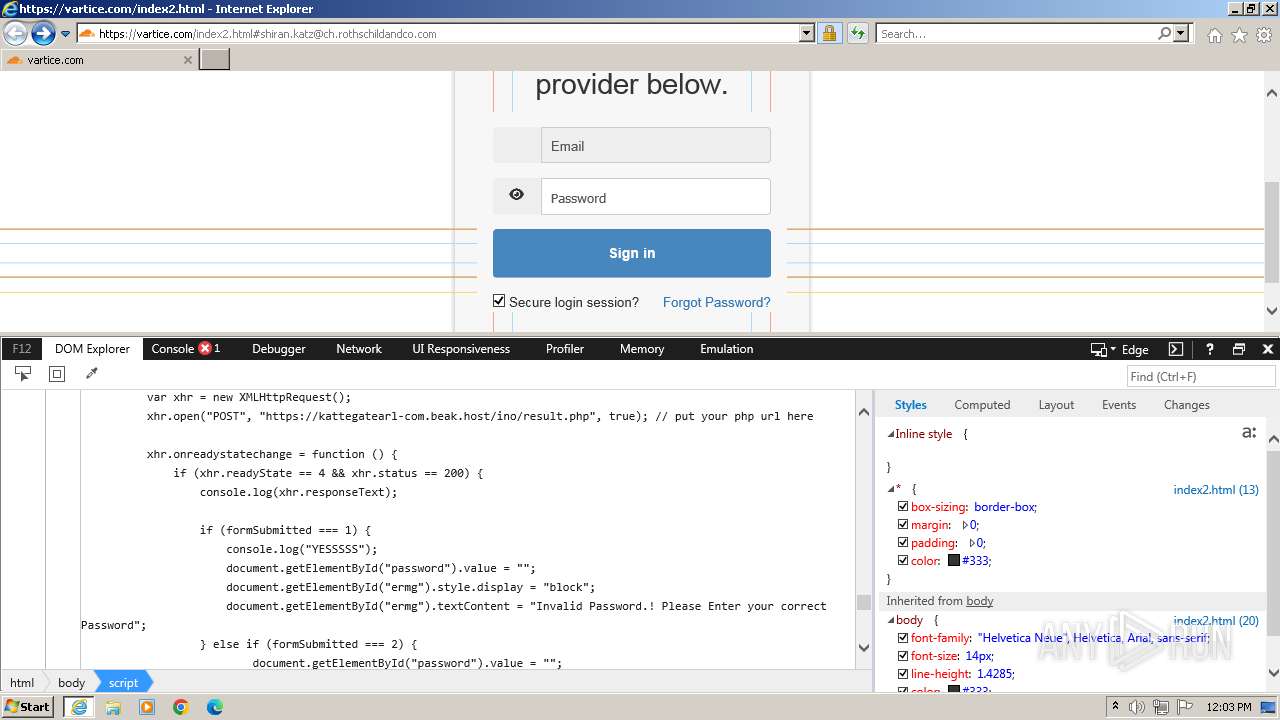This screenshot has width=1280, height=720.
Task: Click the search magnifier icon
Action: point(1164,34)
